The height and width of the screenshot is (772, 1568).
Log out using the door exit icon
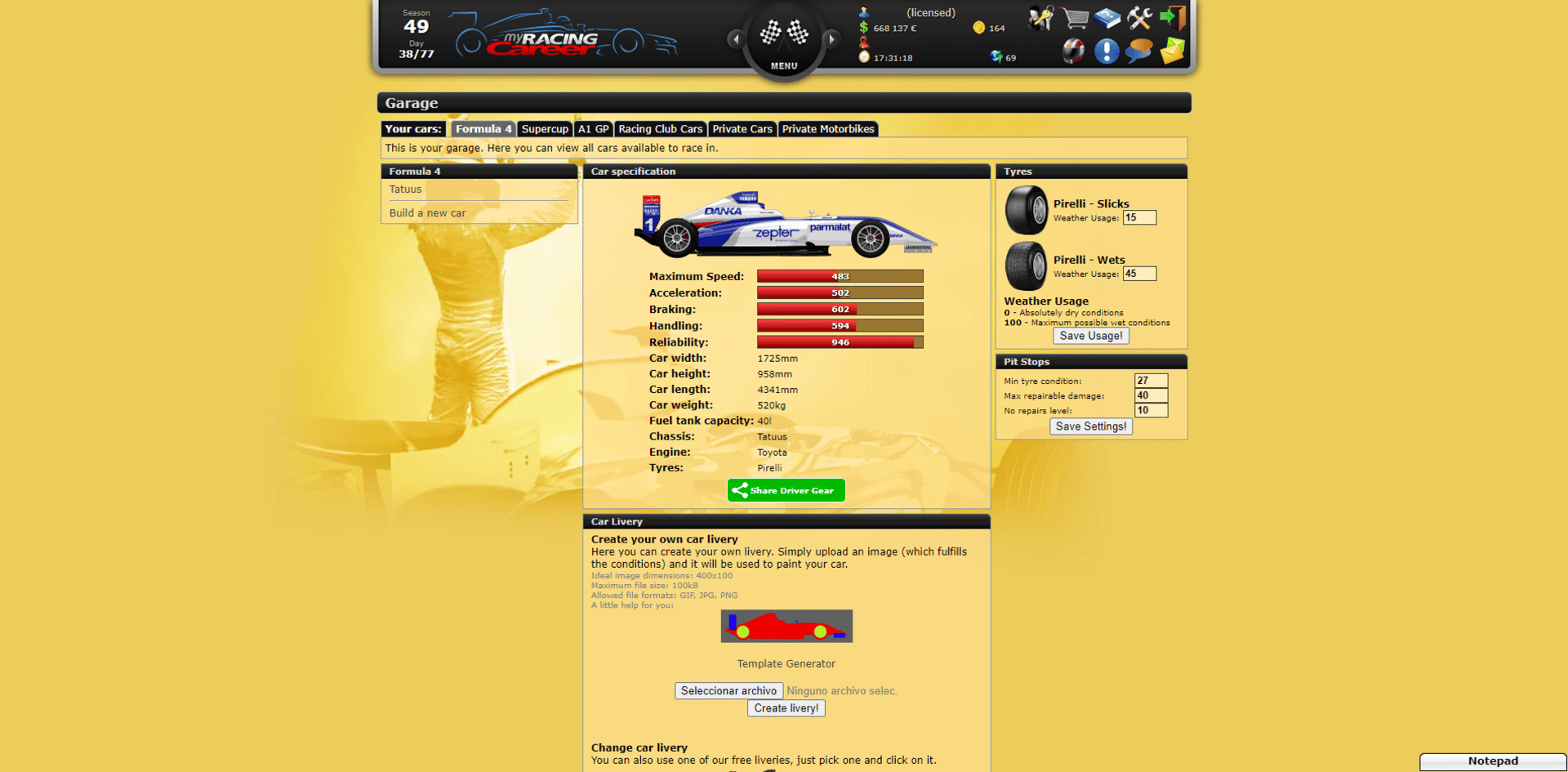[x=1173, y=17]
